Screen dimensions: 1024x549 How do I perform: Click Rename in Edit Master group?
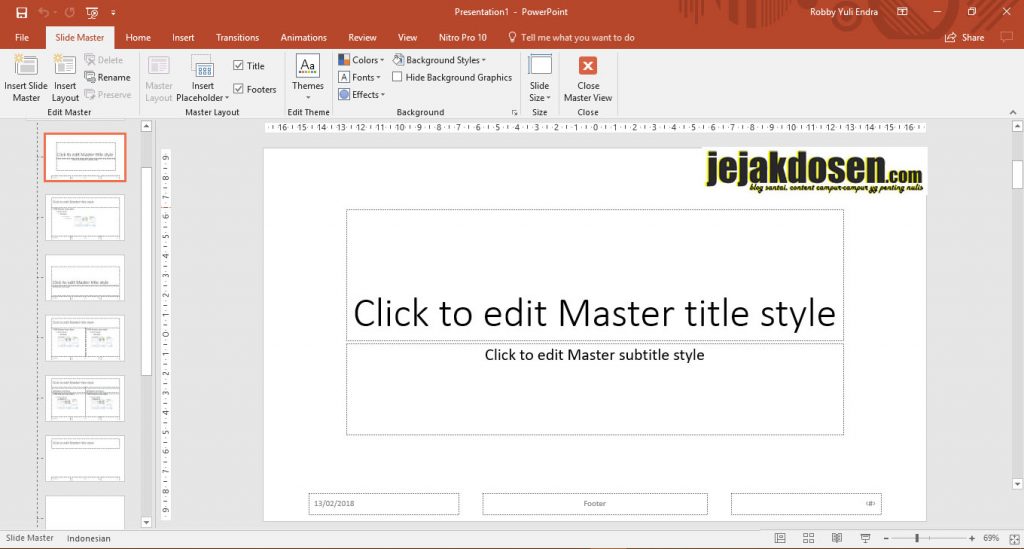pyautogui.click(x=108, y=77)
